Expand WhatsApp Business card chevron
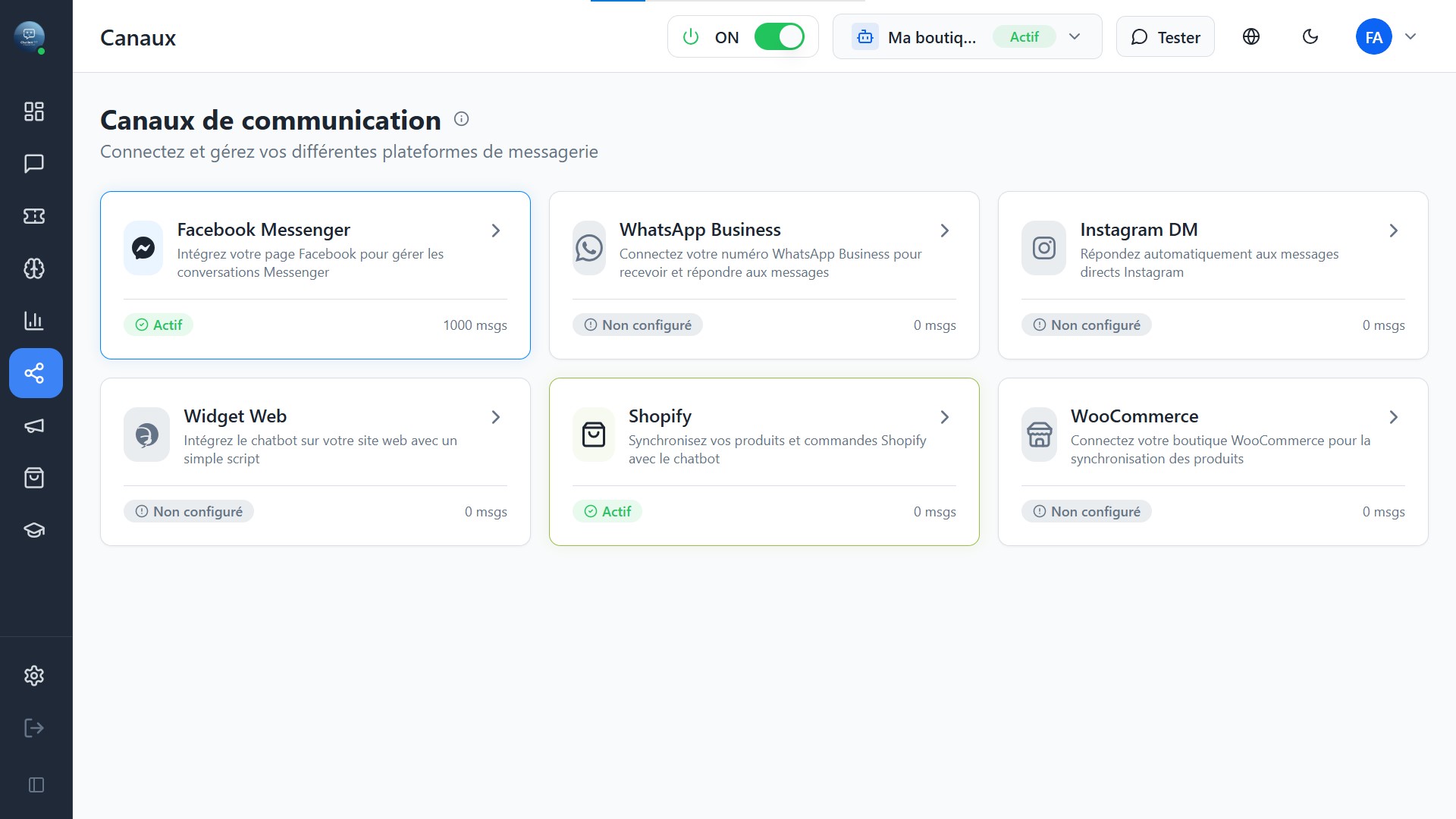Screen dimensions: 1456x819 click(945, 231)
